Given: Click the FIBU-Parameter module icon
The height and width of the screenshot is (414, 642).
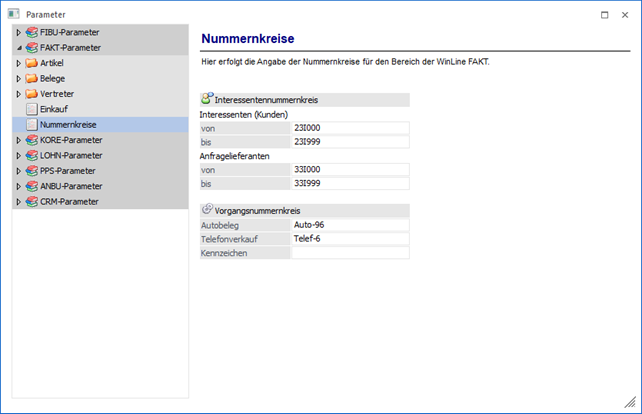Looking at the screenshot, I should point(32,33).
